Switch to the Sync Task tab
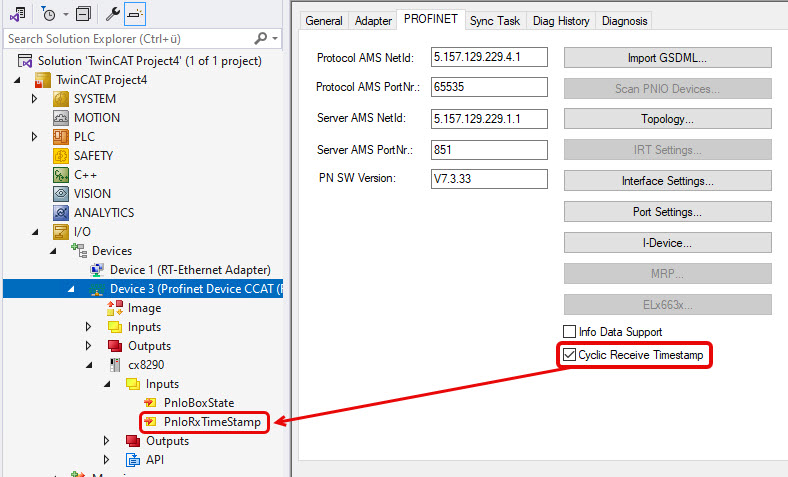Image resolution: width=788 pixels, height=477 pixels. point(497,21)
